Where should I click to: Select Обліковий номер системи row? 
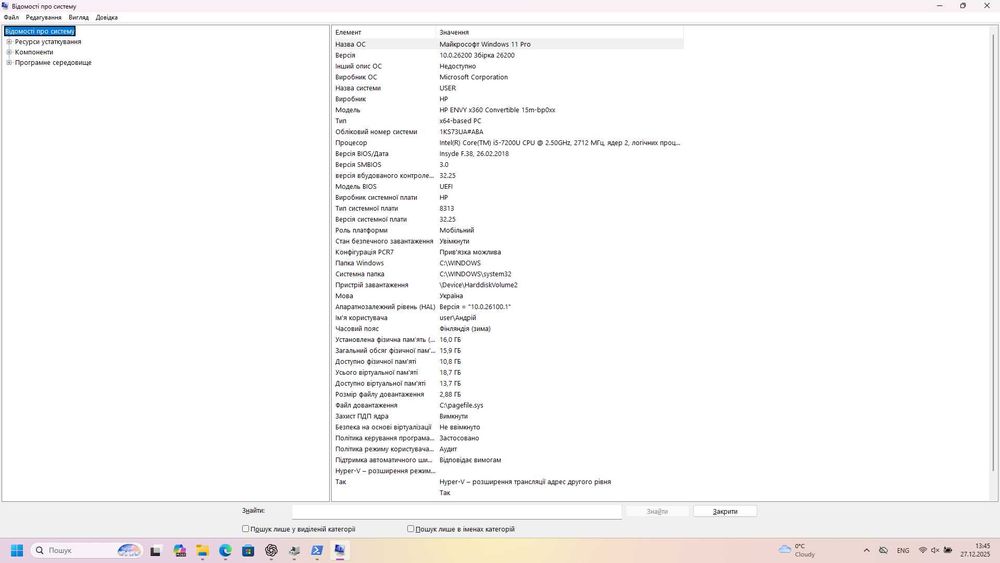[508, 132]
